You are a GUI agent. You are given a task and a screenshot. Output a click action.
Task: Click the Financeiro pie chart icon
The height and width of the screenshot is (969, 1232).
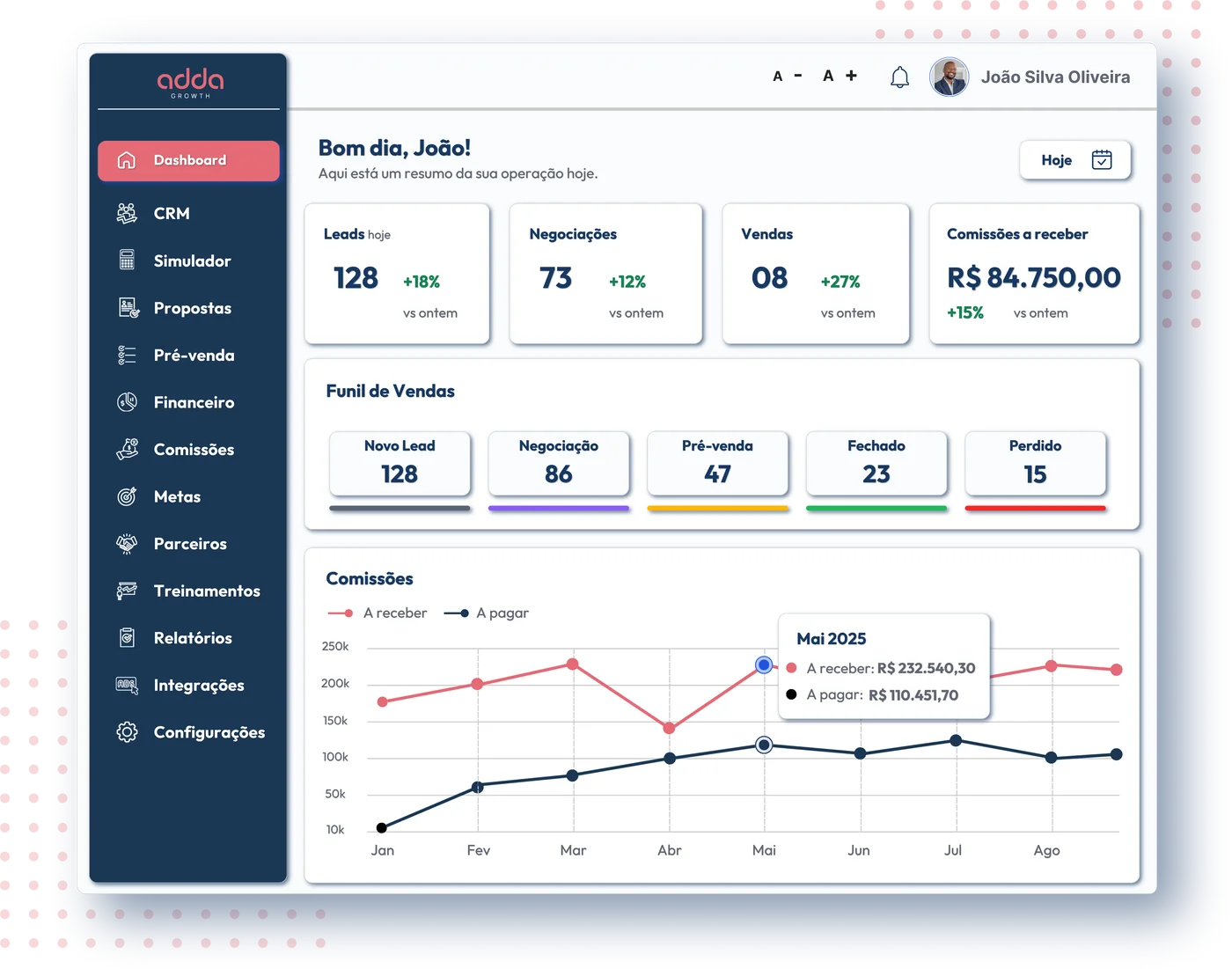pos(127,402)
